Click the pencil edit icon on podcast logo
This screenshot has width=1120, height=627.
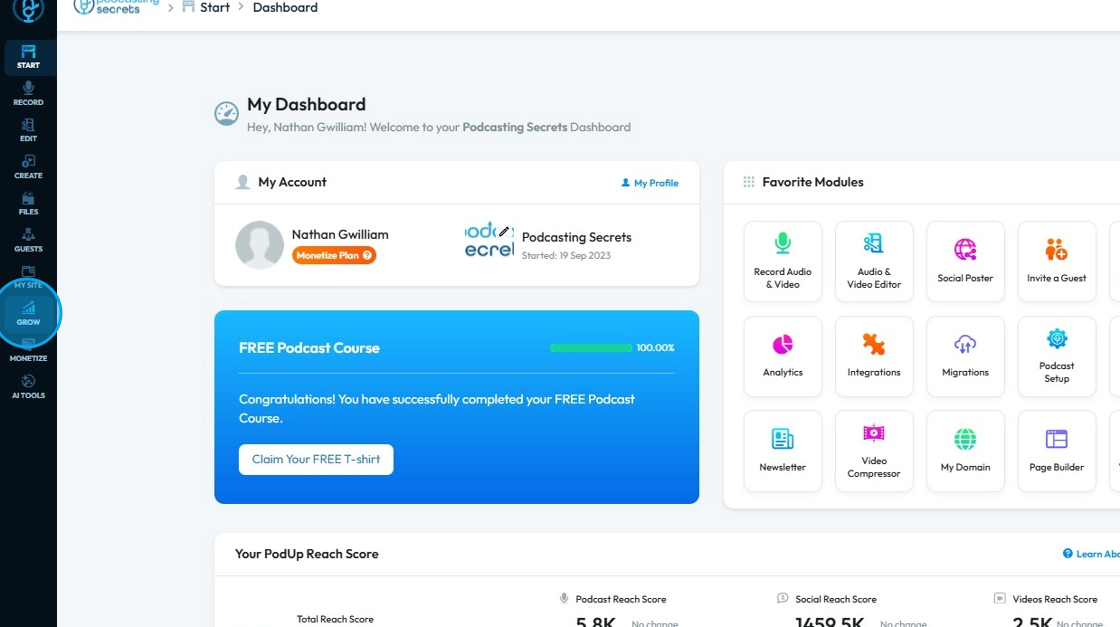(x=504, y=231)
